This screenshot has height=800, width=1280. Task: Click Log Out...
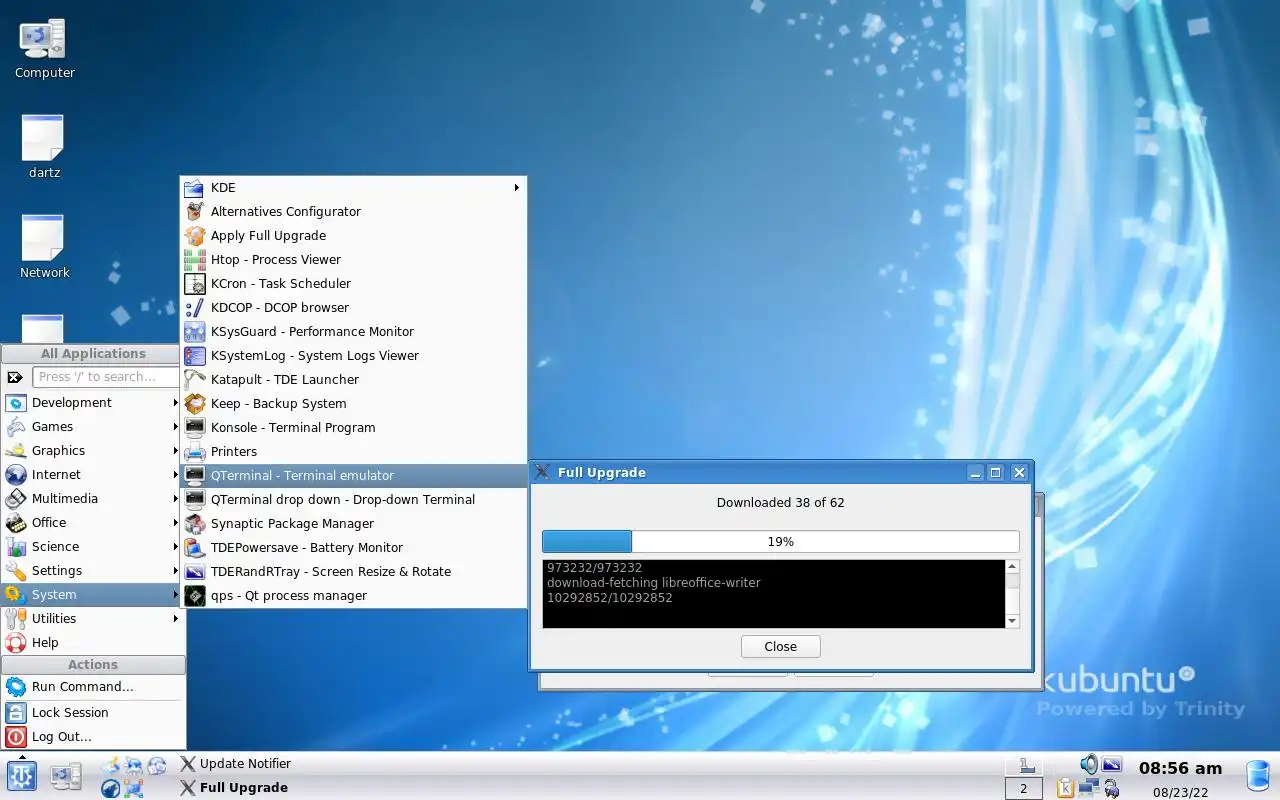coord(93,737)
